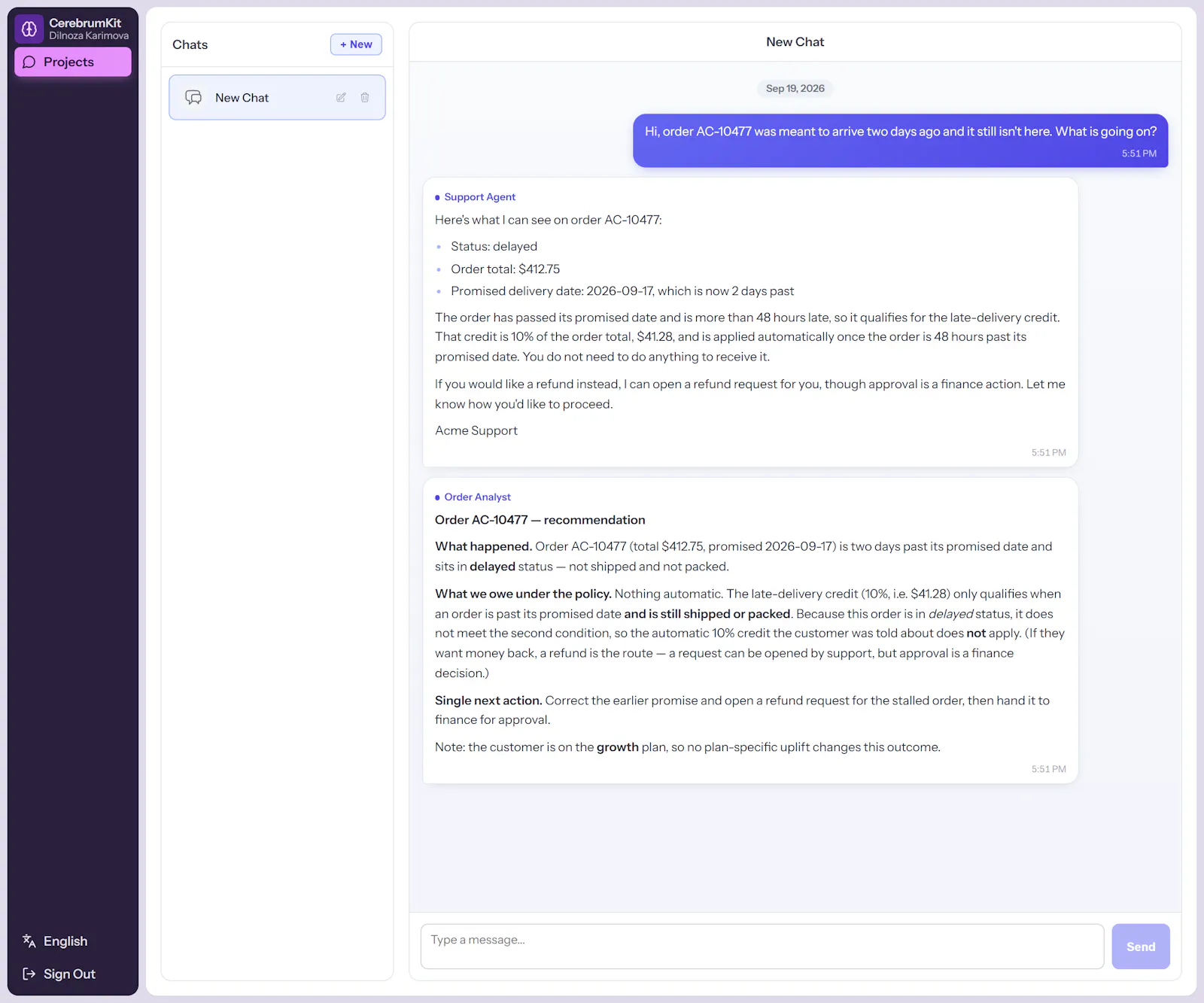Click the CerebrumKit app name text
Viewport: 1204px width, 1003px height.
[85, 23]
